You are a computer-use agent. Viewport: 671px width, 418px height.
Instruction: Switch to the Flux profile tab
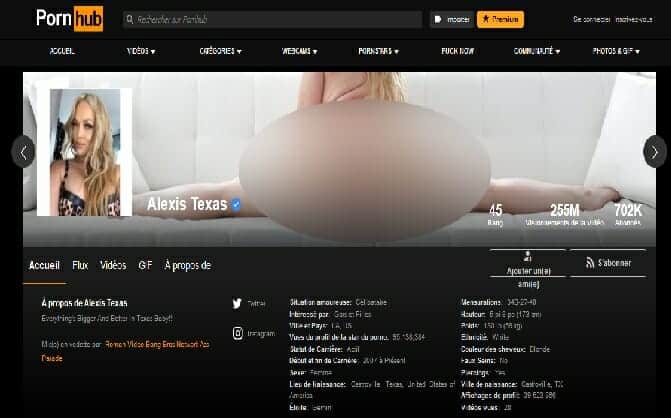click(x=80, y=265)
